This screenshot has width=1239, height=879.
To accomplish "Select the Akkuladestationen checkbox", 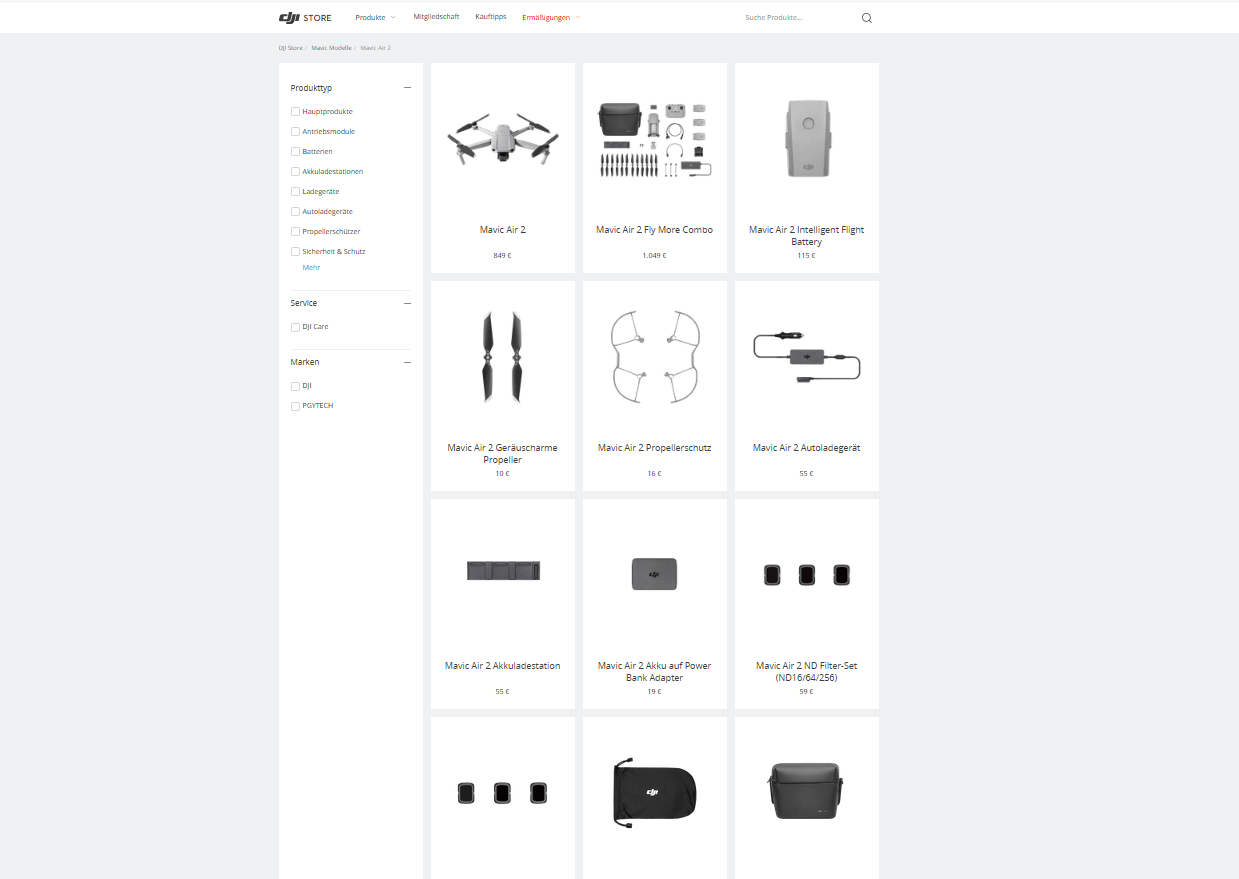I will pyautogui.click(x=295, y=172).
